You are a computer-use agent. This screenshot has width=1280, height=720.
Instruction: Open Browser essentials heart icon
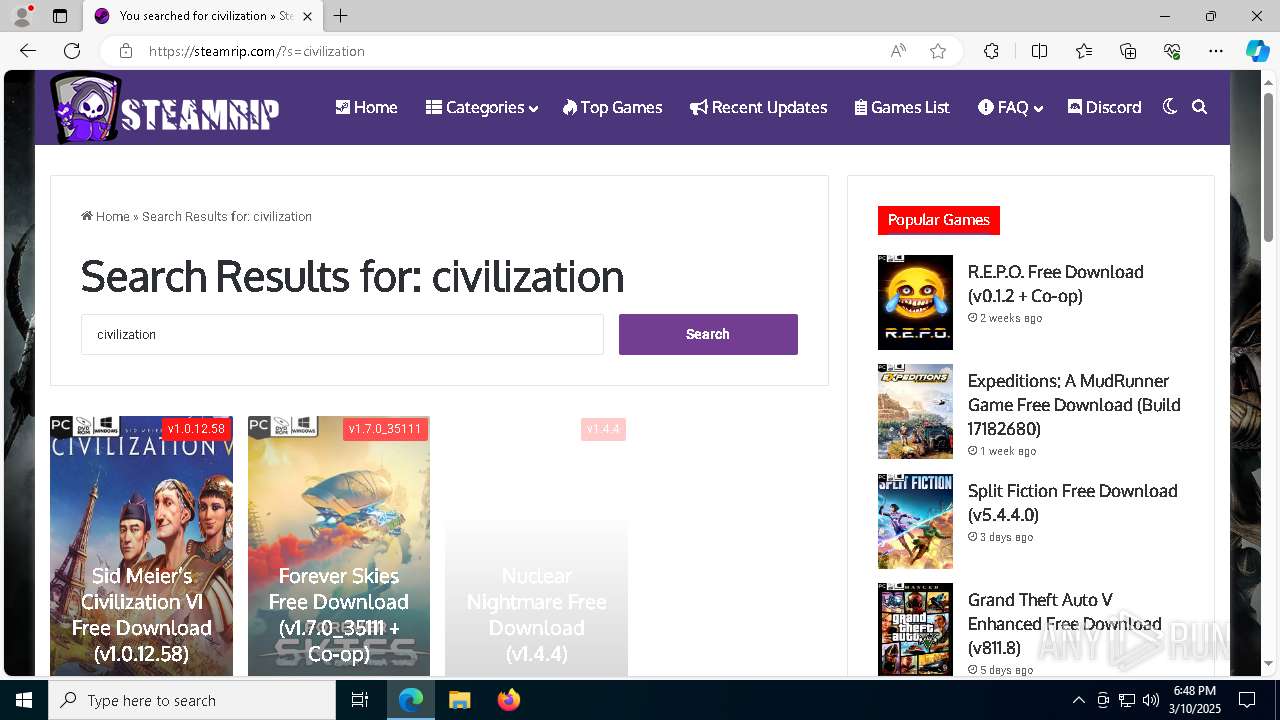point(1172,51)
